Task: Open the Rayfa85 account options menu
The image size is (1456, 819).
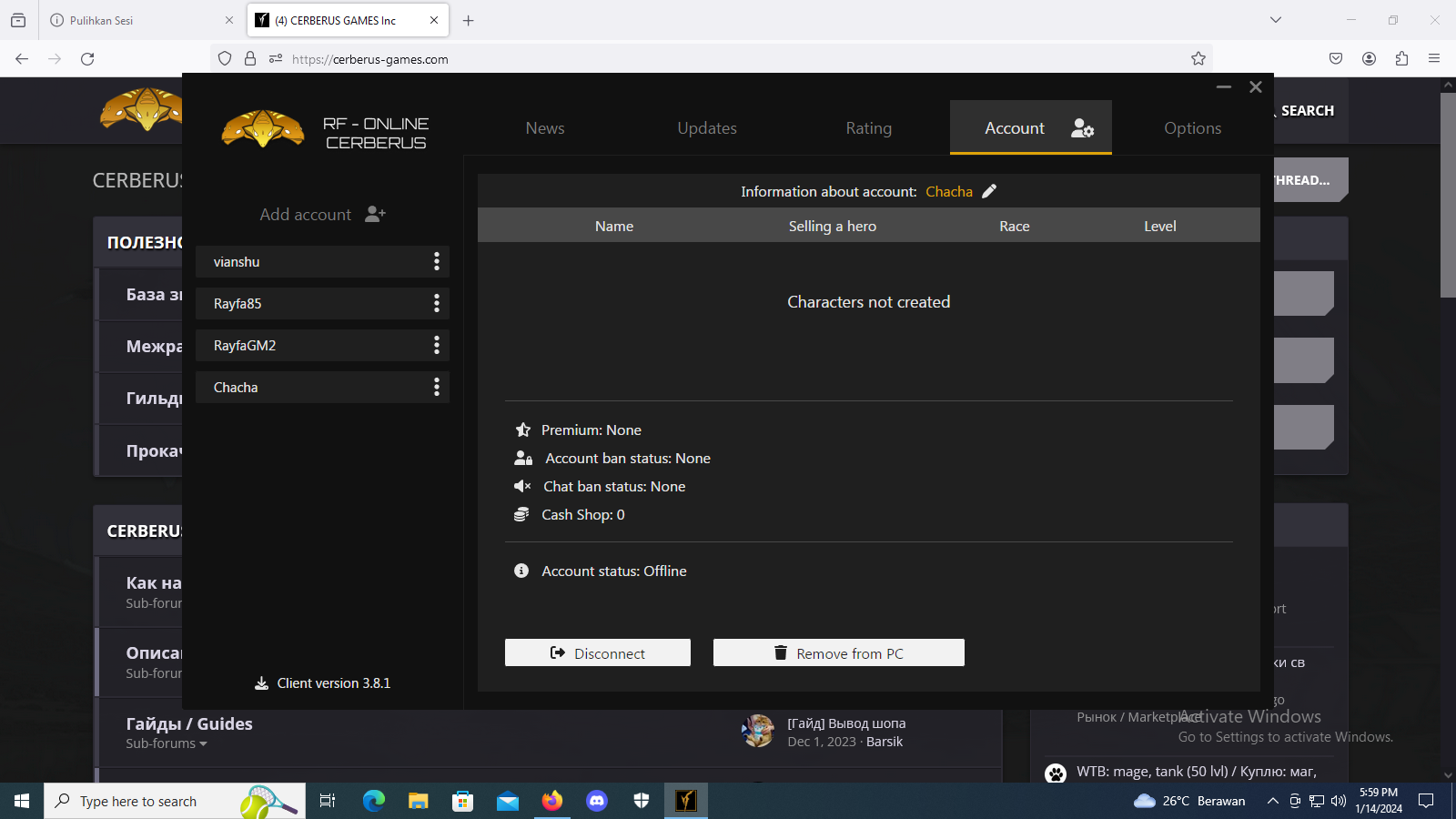Action: click(437, 304)
